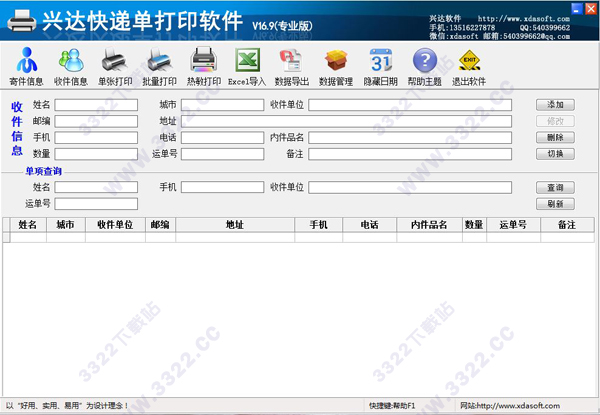Focus the 地址 address field
Screen dimensions: 600x415
346,121
